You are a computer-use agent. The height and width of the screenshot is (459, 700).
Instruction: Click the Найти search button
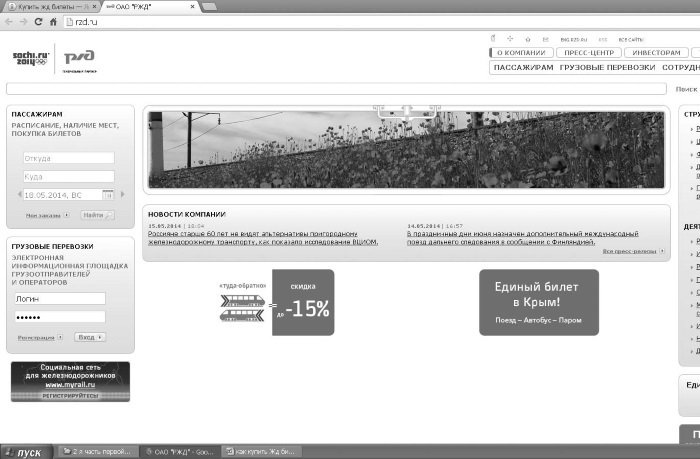pos(97,215)
